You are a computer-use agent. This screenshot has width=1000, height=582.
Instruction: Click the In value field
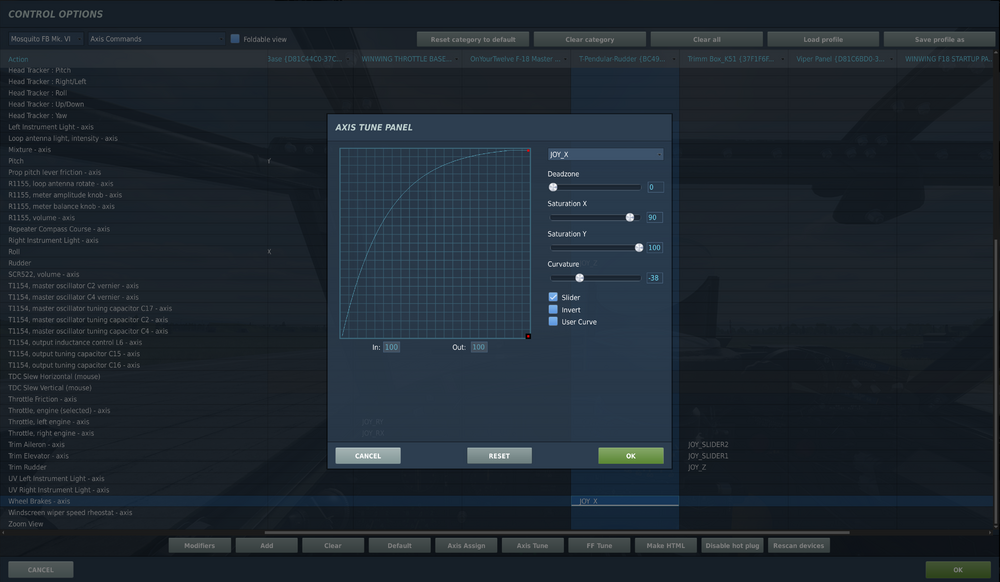point(391,347)
